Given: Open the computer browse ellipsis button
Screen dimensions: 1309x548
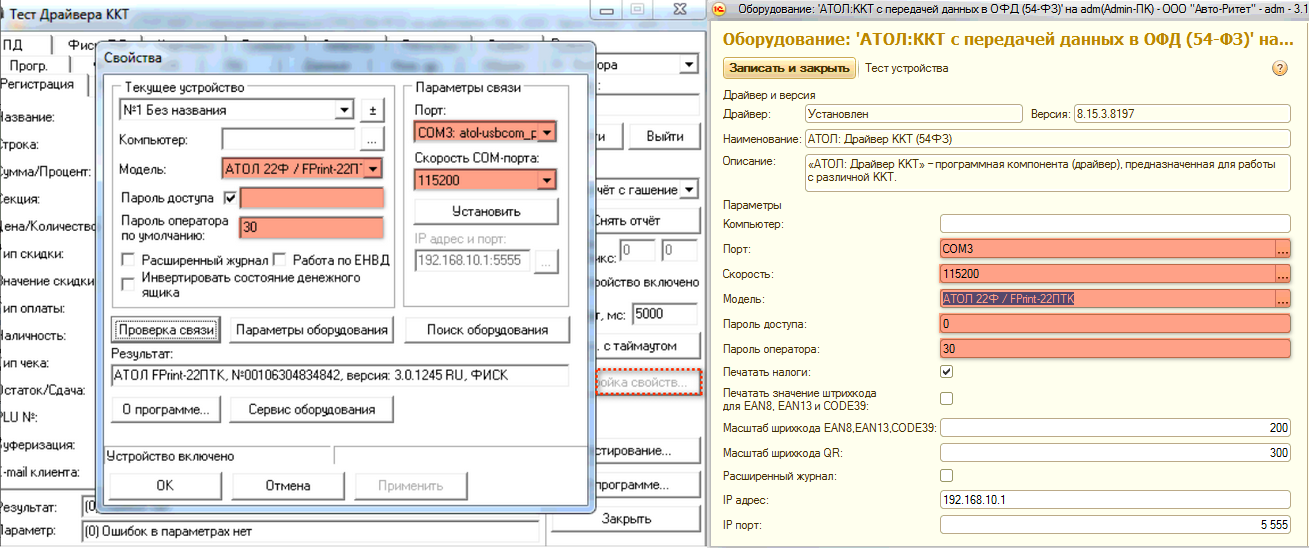Looking at the screenshot, I should tap(372, 139).
